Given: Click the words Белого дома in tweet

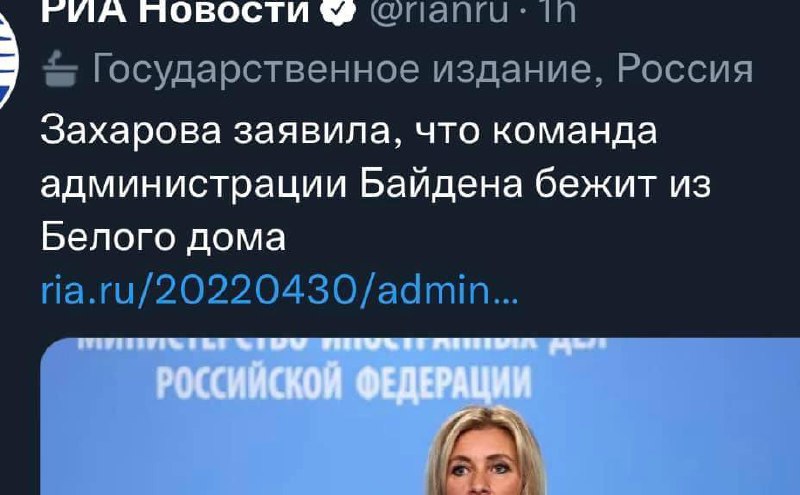Looking at the screenshot, I should click(163, 237).
